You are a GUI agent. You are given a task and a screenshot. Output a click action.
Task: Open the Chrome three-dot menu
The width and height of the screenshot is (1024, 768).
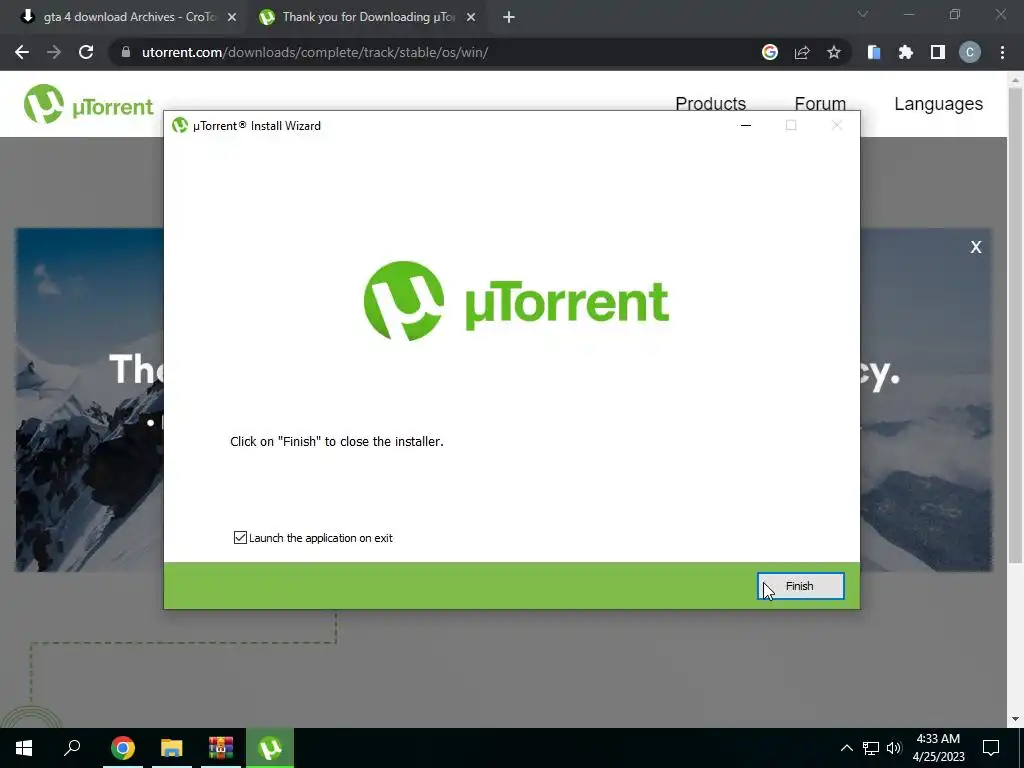pos(1002,52)
